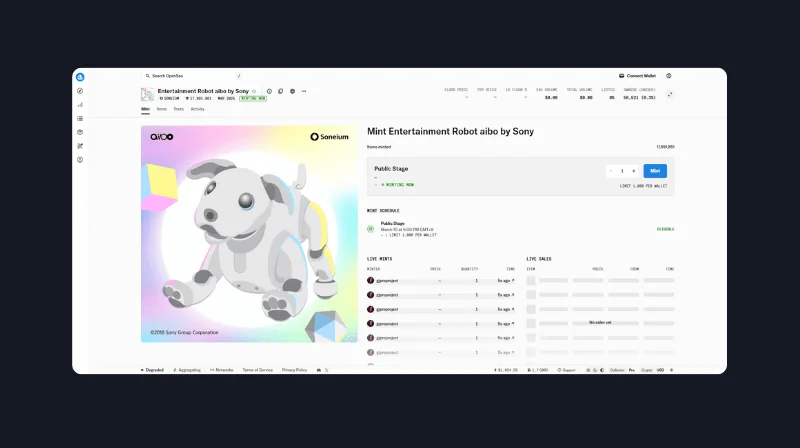
Task: Open the sparkle tools sidebar icon
Action: [80, 146]
